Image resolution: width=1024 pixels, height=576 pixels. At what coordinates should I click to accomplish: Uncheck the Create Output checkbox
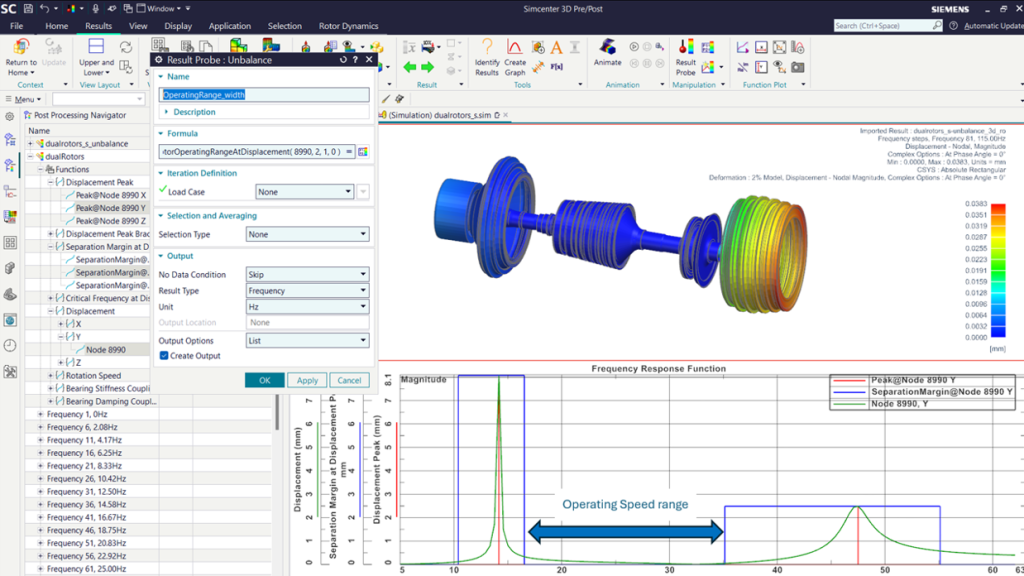164,356
